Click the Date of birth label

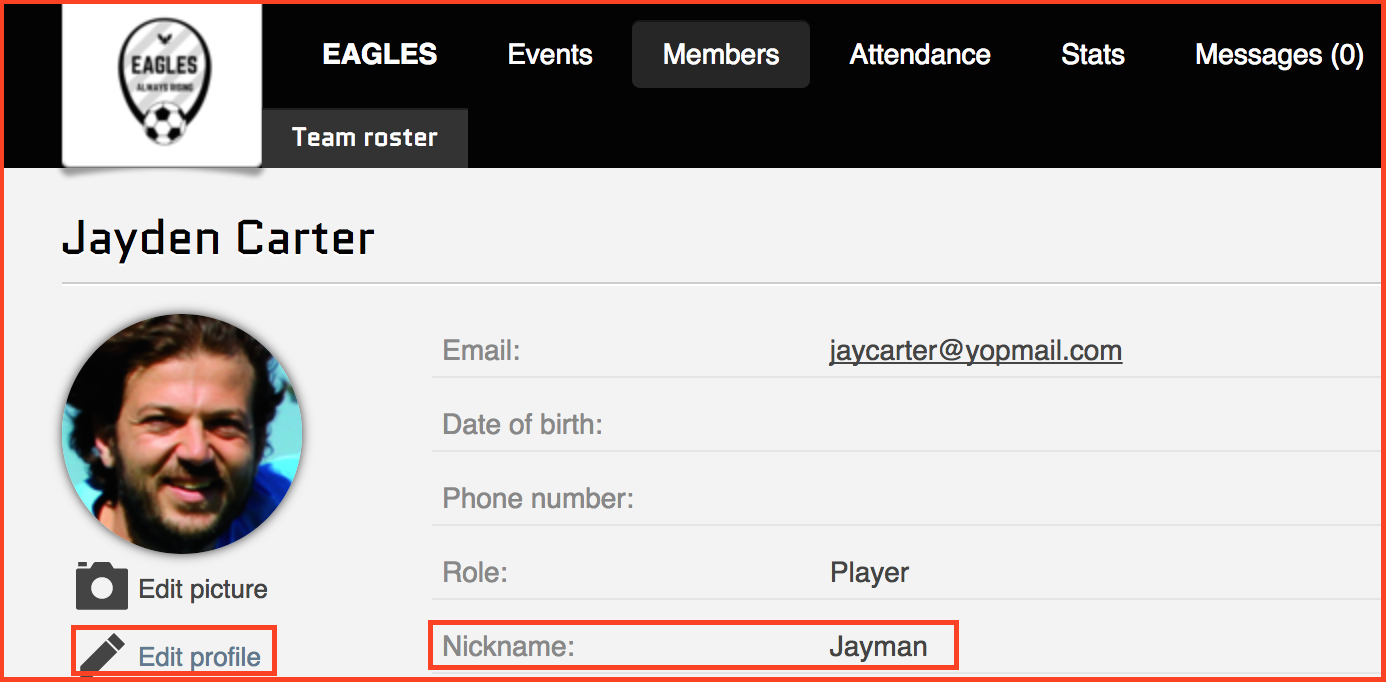point(522,425)
